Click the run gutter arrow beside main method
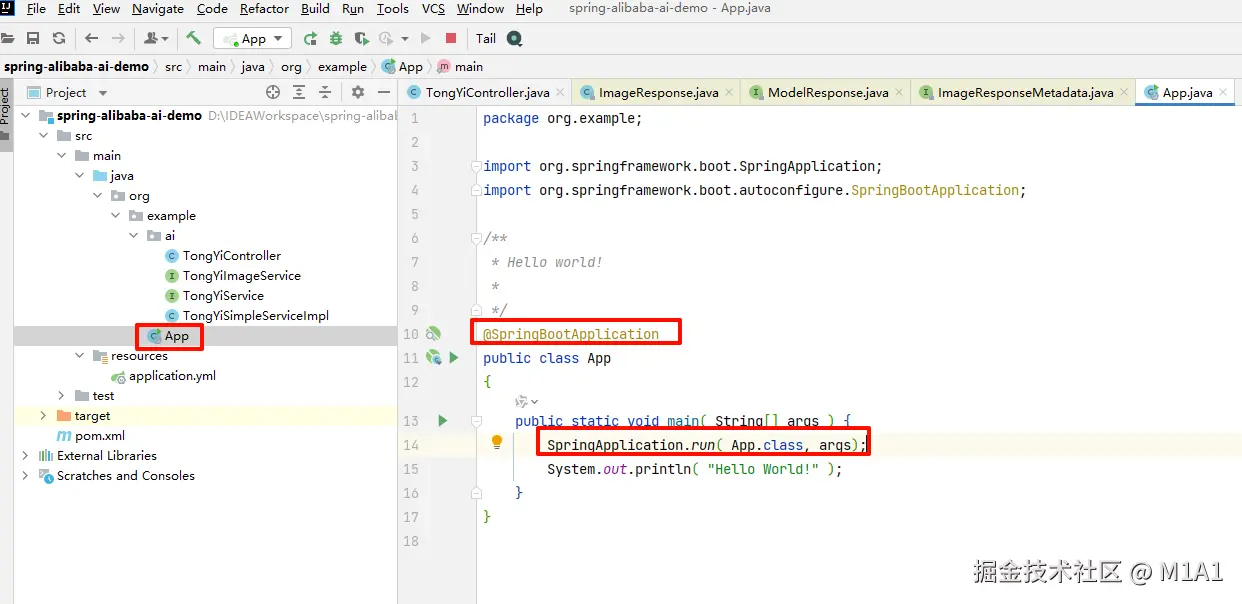1242x604 pixels. 443,421
